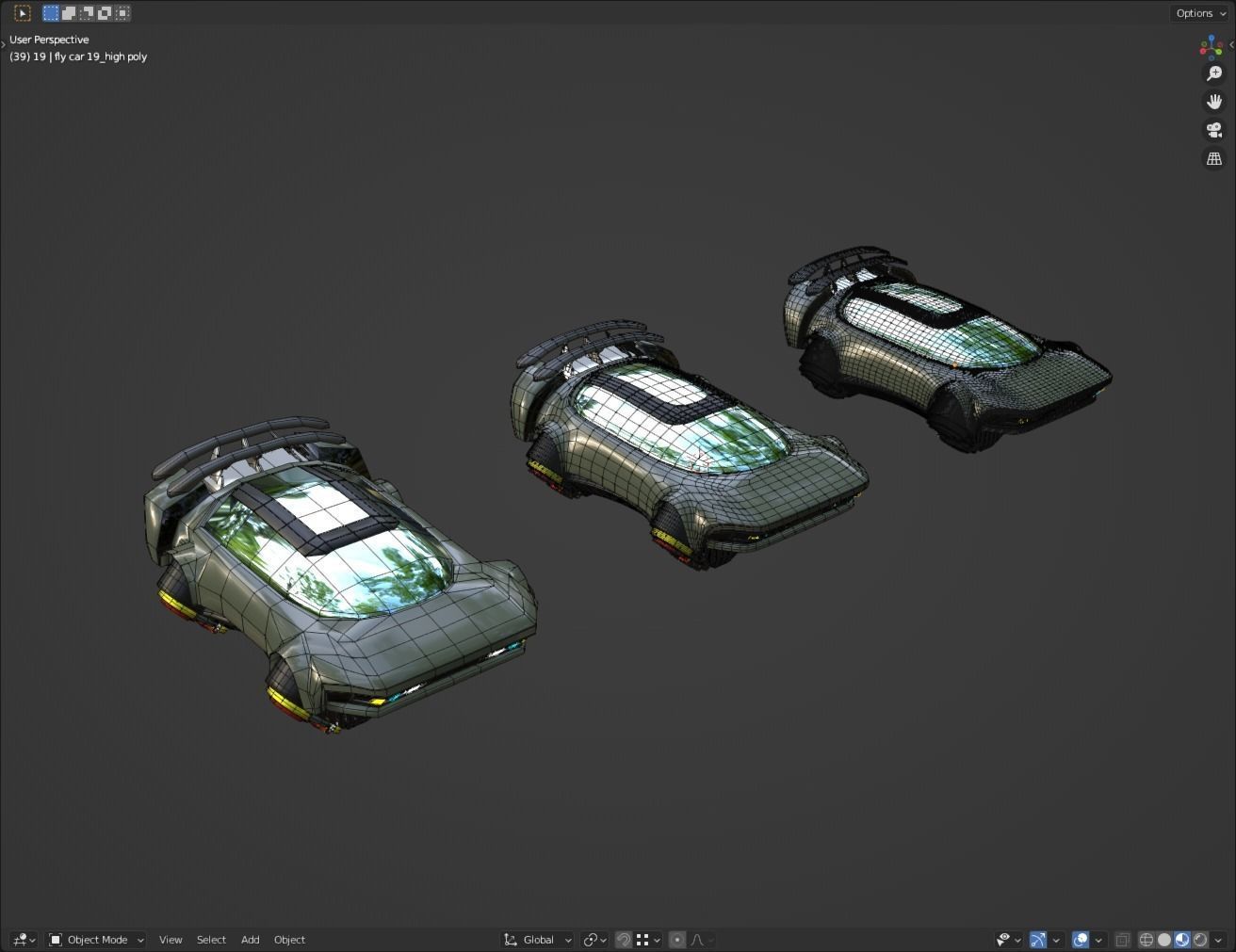Click the 'fly car 19_high poly' object text
The image size is (1236, 952).
click(101, 56)
